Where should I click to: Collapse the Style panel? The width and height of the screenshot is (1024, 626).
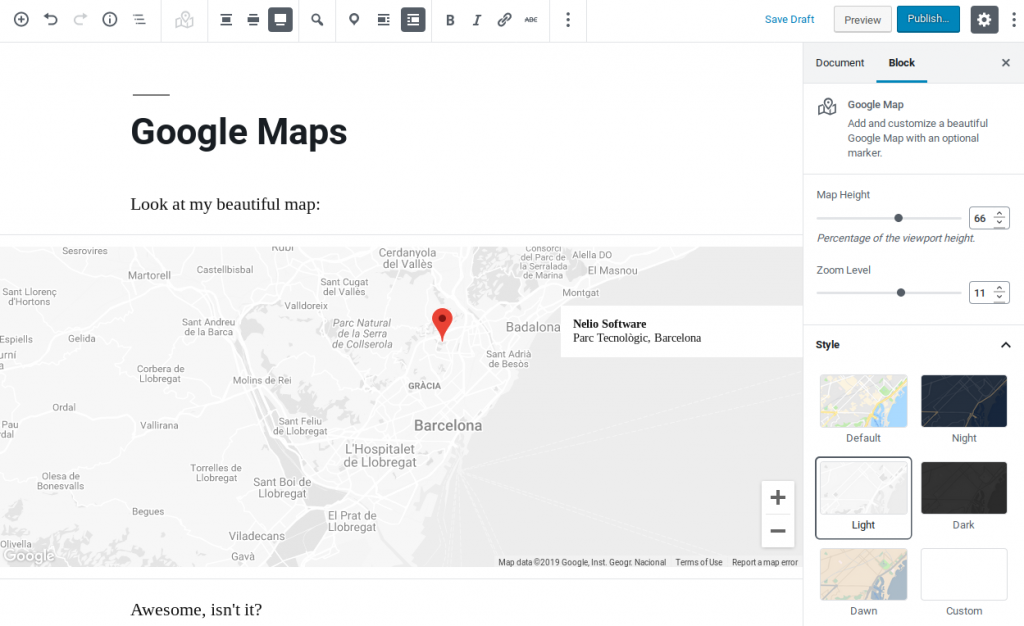(1006, 344)
